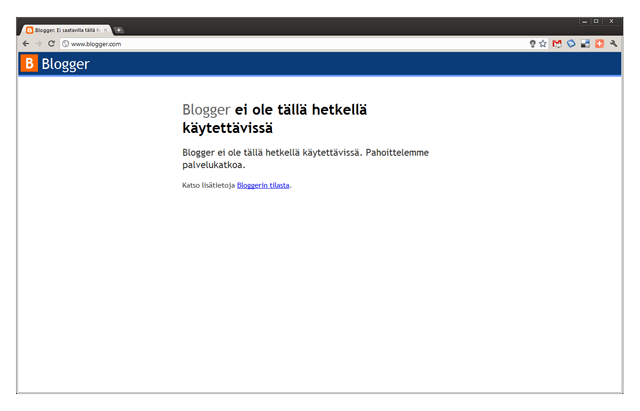The image size is (640, 411).
Task: Click the Blogger favicon on the tab
Action: [29, 30]
